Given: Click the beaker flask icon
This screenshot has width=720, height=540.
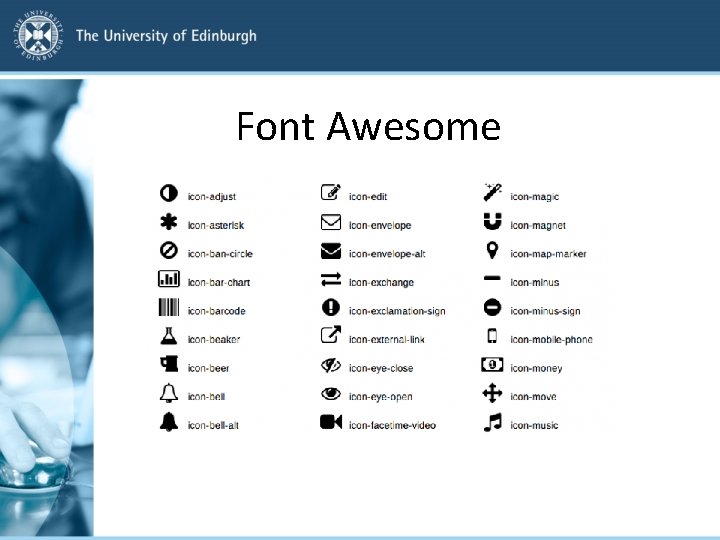Looking at the screenshot, I should pos(169,336).
